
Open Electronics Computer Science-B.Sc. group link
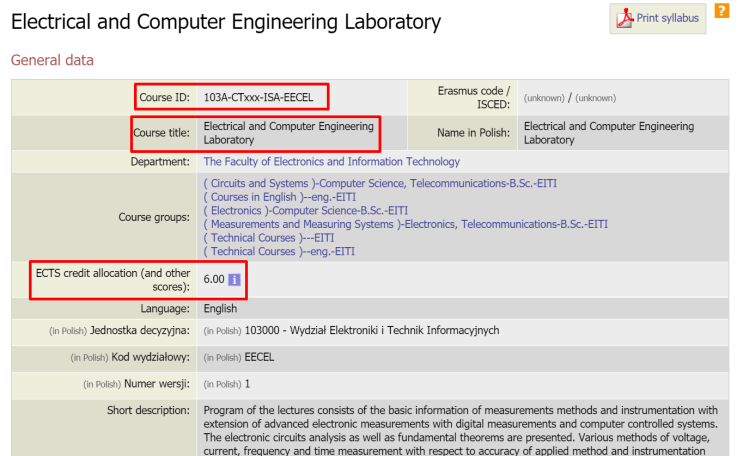(306, 210)
